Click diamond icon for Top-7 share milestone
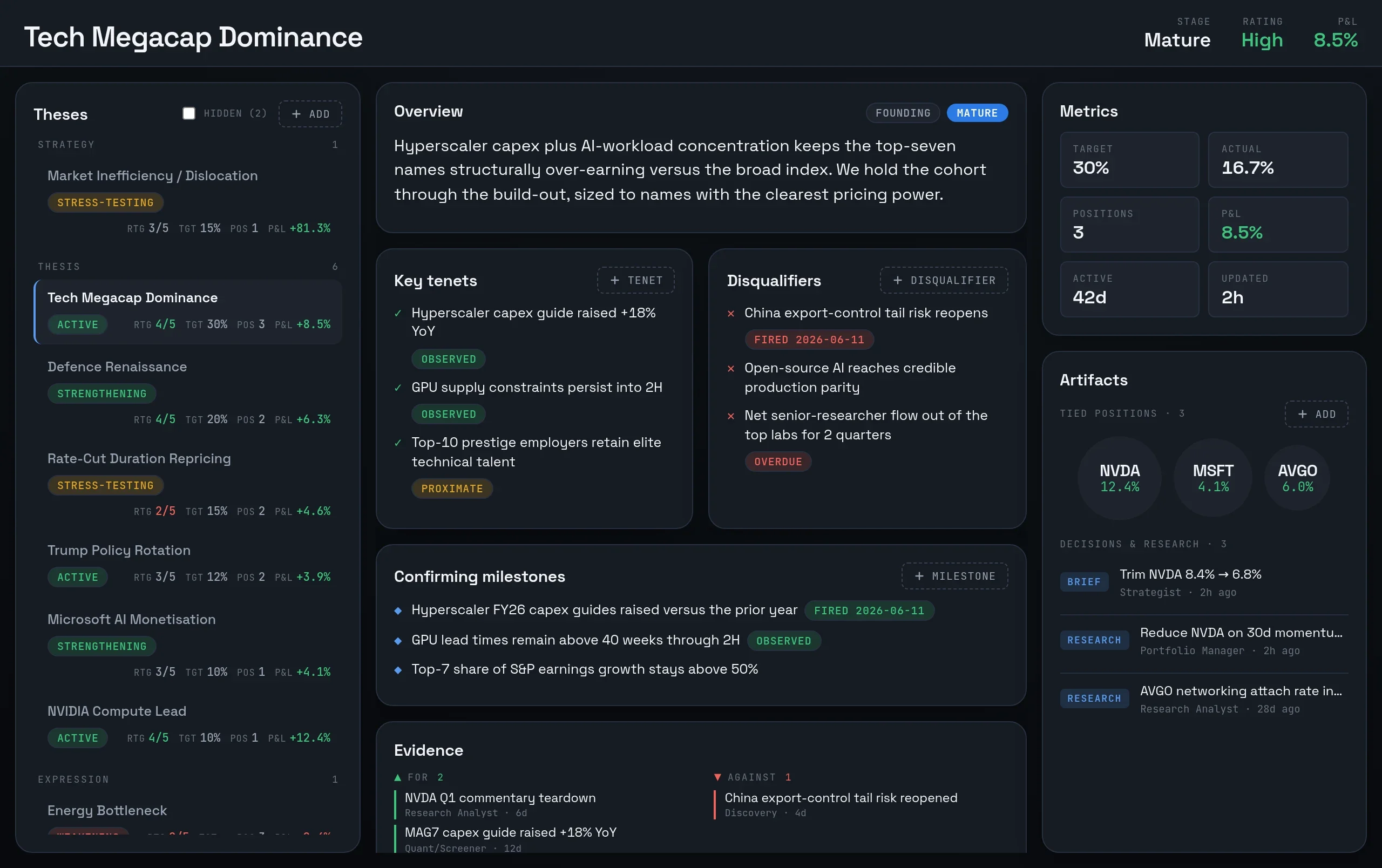 398,669
